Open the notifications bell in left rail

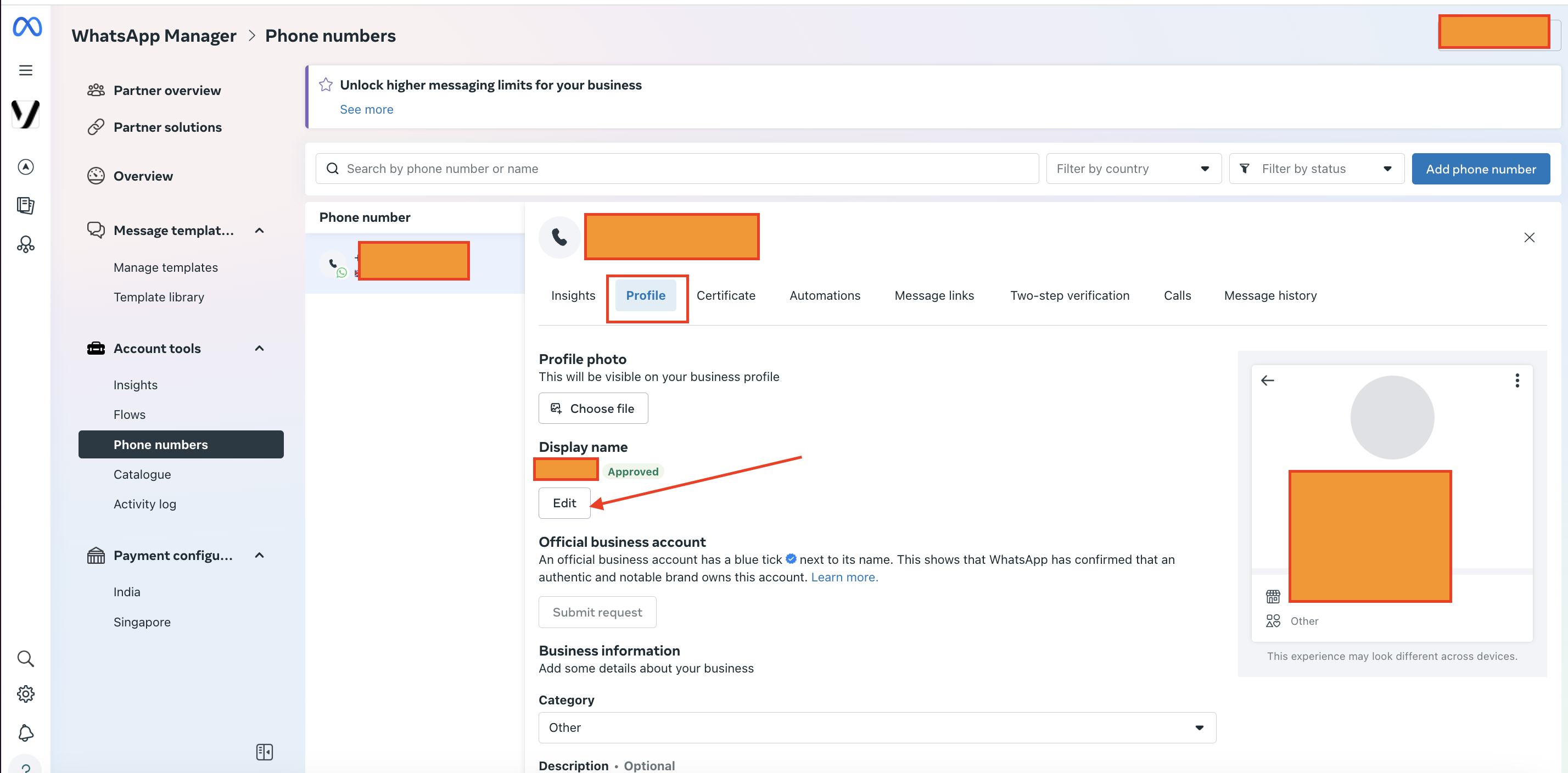pos(26,733)
